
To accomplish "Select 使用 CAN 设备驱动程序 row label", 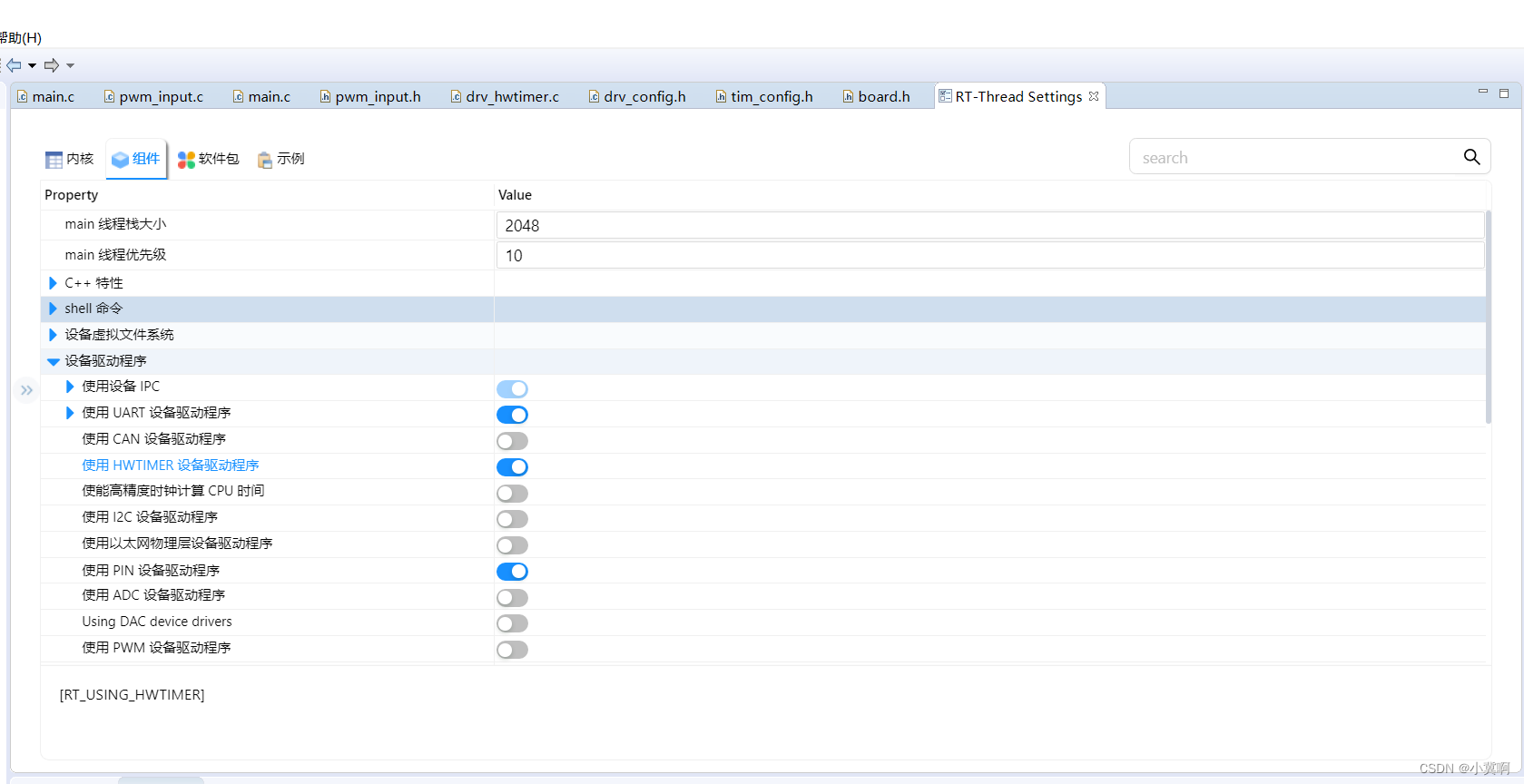I will 154,439.
